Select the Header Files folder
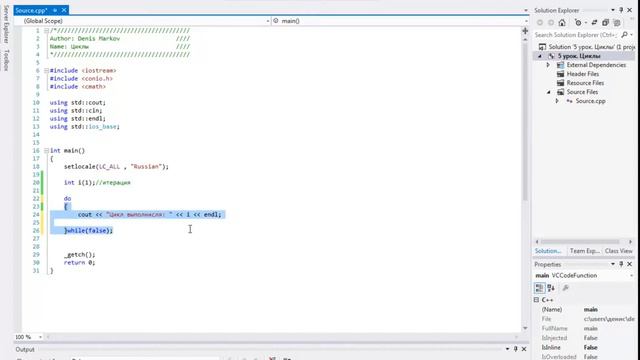The width and height of the screenshot is (640, 360). 582,74
